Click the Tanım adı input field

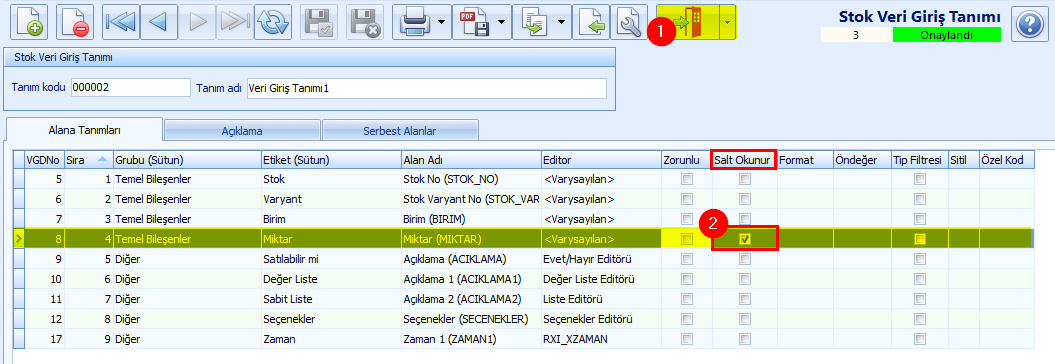click(427, 88)
